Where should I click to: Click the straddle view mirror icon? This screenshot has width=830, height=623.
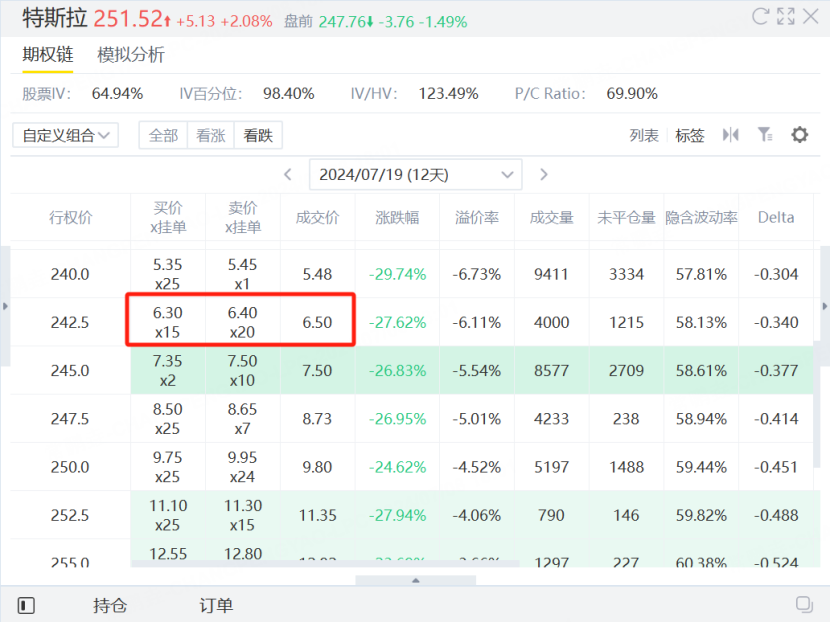730,135
